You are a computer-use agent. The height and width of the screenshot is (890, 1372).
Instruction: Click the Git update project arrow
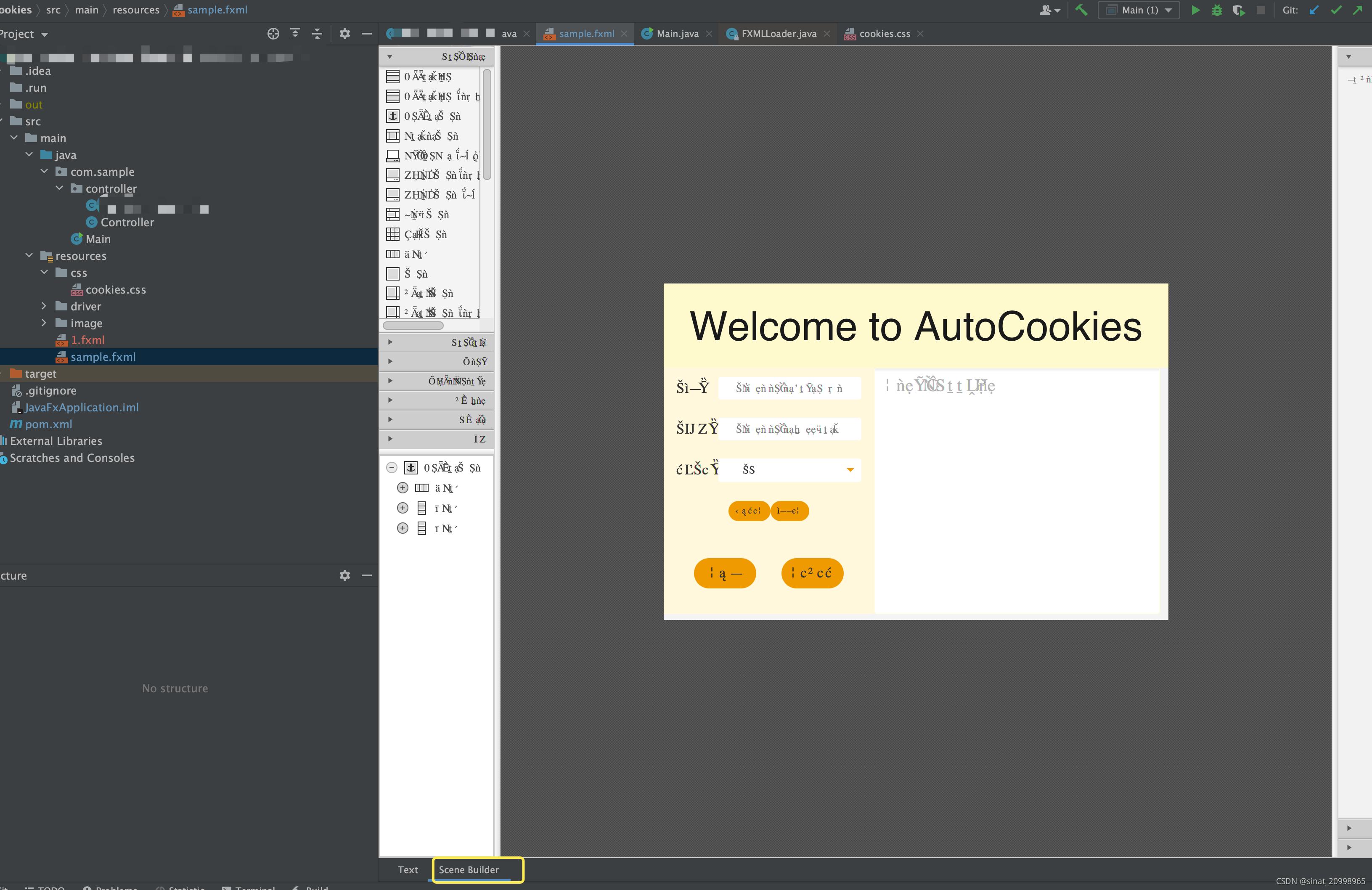[1314, 11]
